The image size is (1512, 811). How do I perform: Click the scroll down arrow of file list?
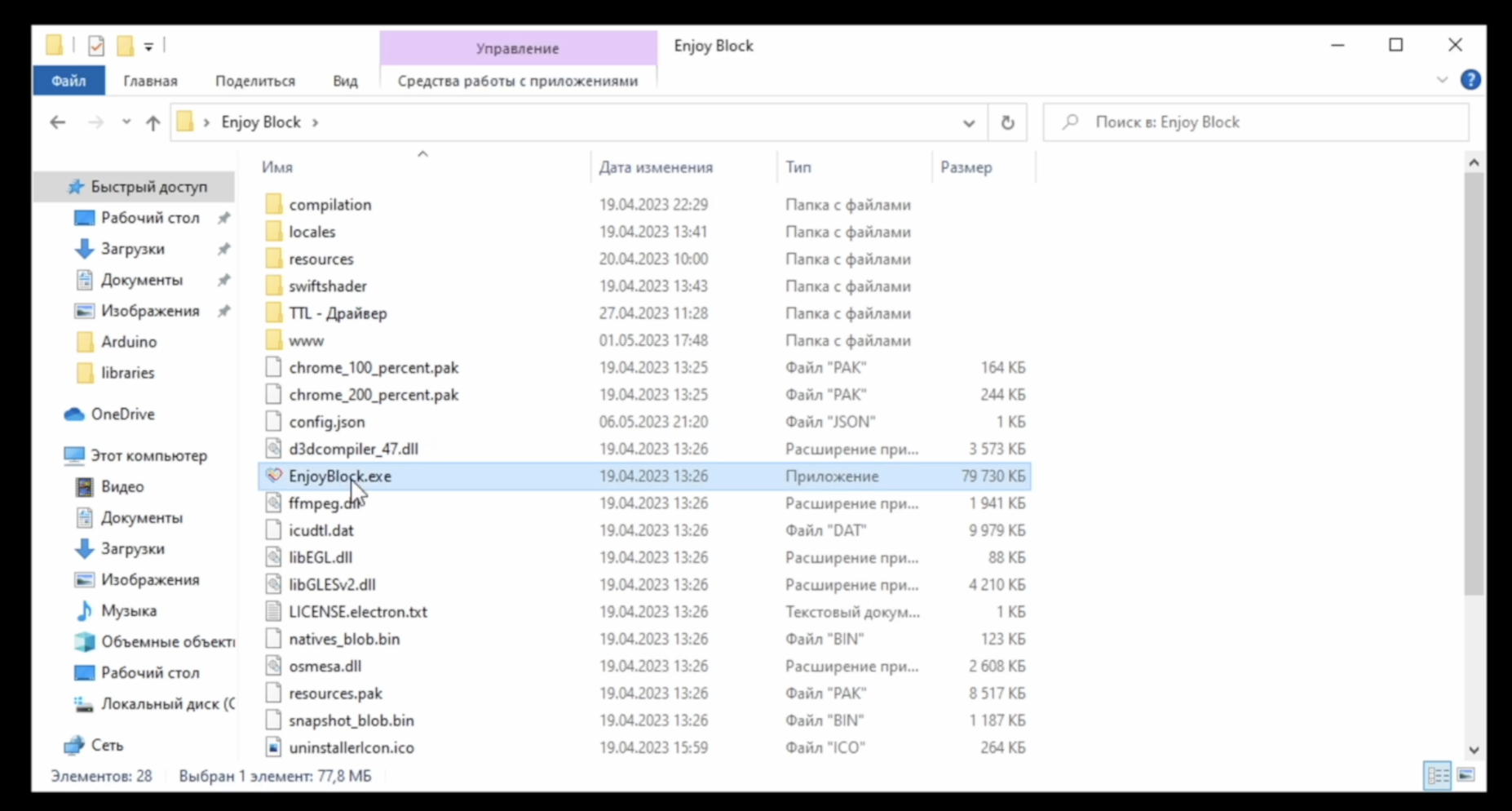pyautogui.click(x=1474, y=750)
